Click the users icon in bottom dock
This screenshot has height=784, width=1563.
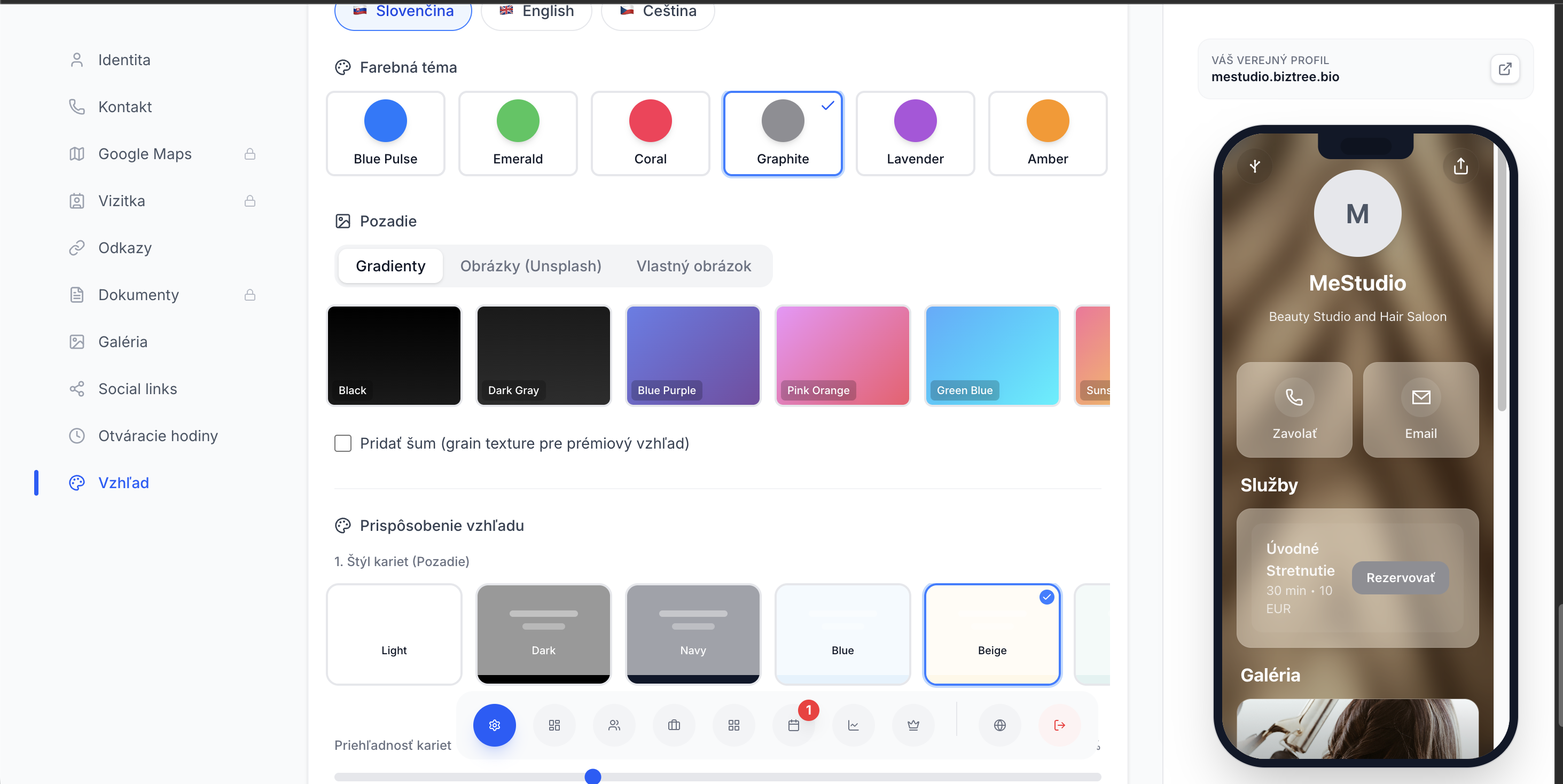pyautogui.click(x=614, y=725)
